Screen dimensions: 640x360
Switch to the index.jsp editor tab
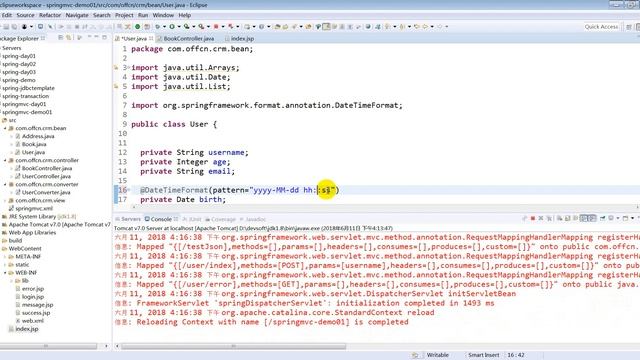click(x=239, y=38)
